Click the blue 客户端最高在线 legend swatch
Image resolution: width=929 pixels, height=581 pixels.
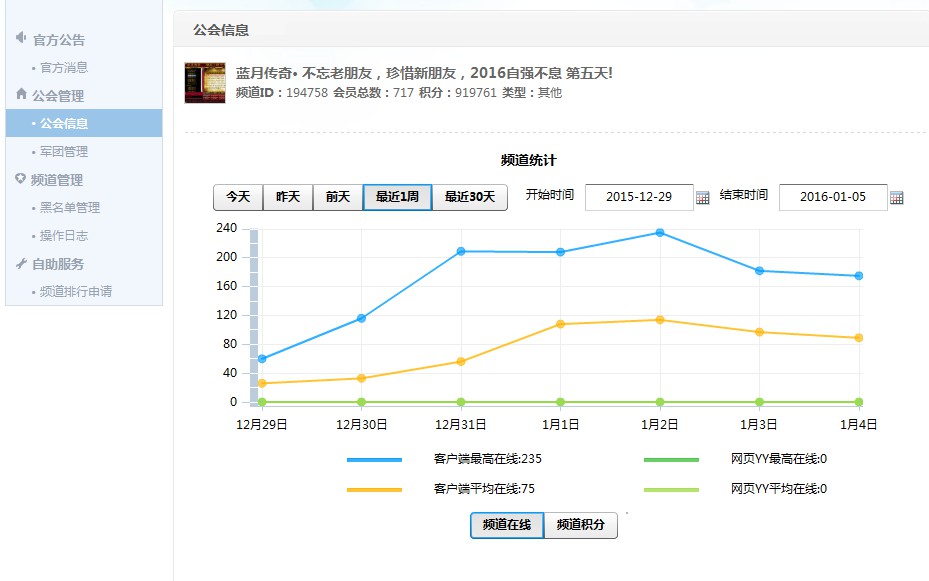click(x=374, y=460)
